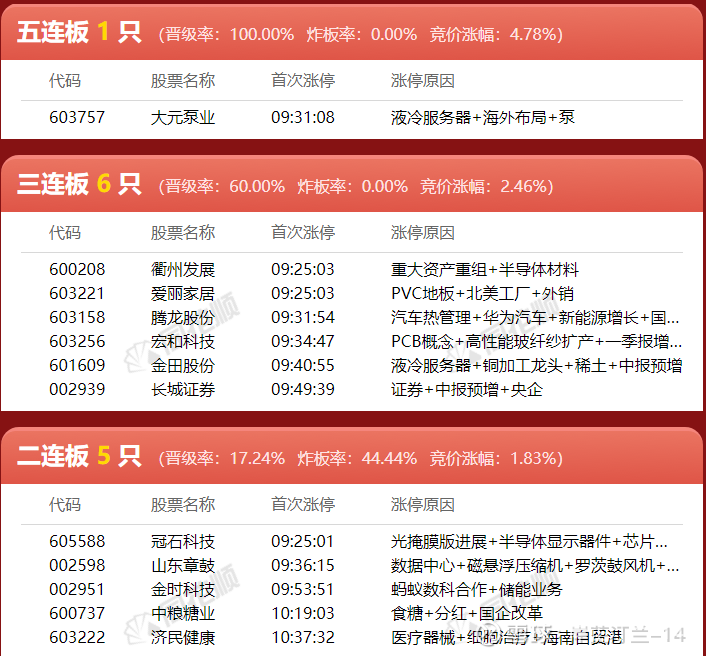Select stock code 603757
706x656 pixels.
pyautogui.click(x=77, y=118)
